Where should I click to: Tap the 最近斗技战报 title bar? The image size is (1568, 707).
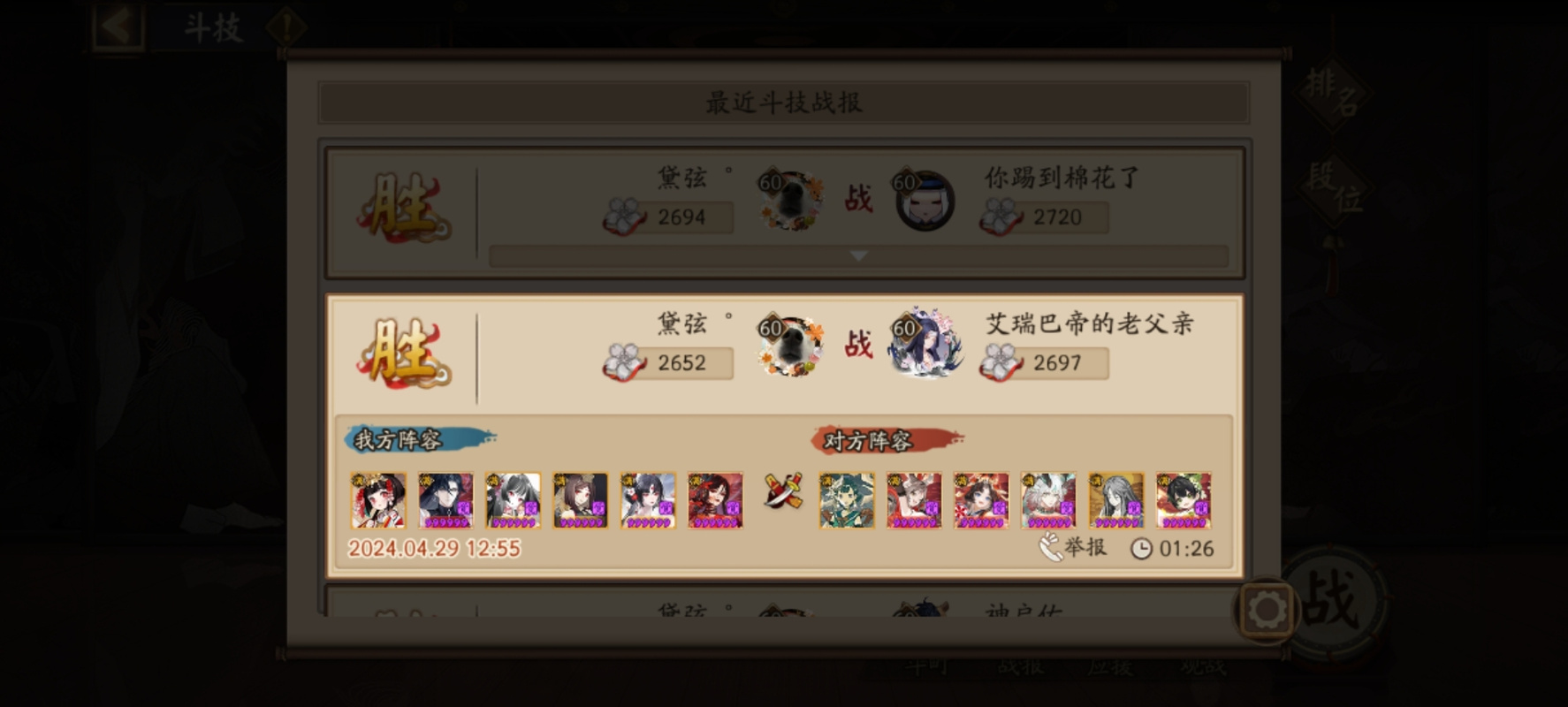coord(784,103)
